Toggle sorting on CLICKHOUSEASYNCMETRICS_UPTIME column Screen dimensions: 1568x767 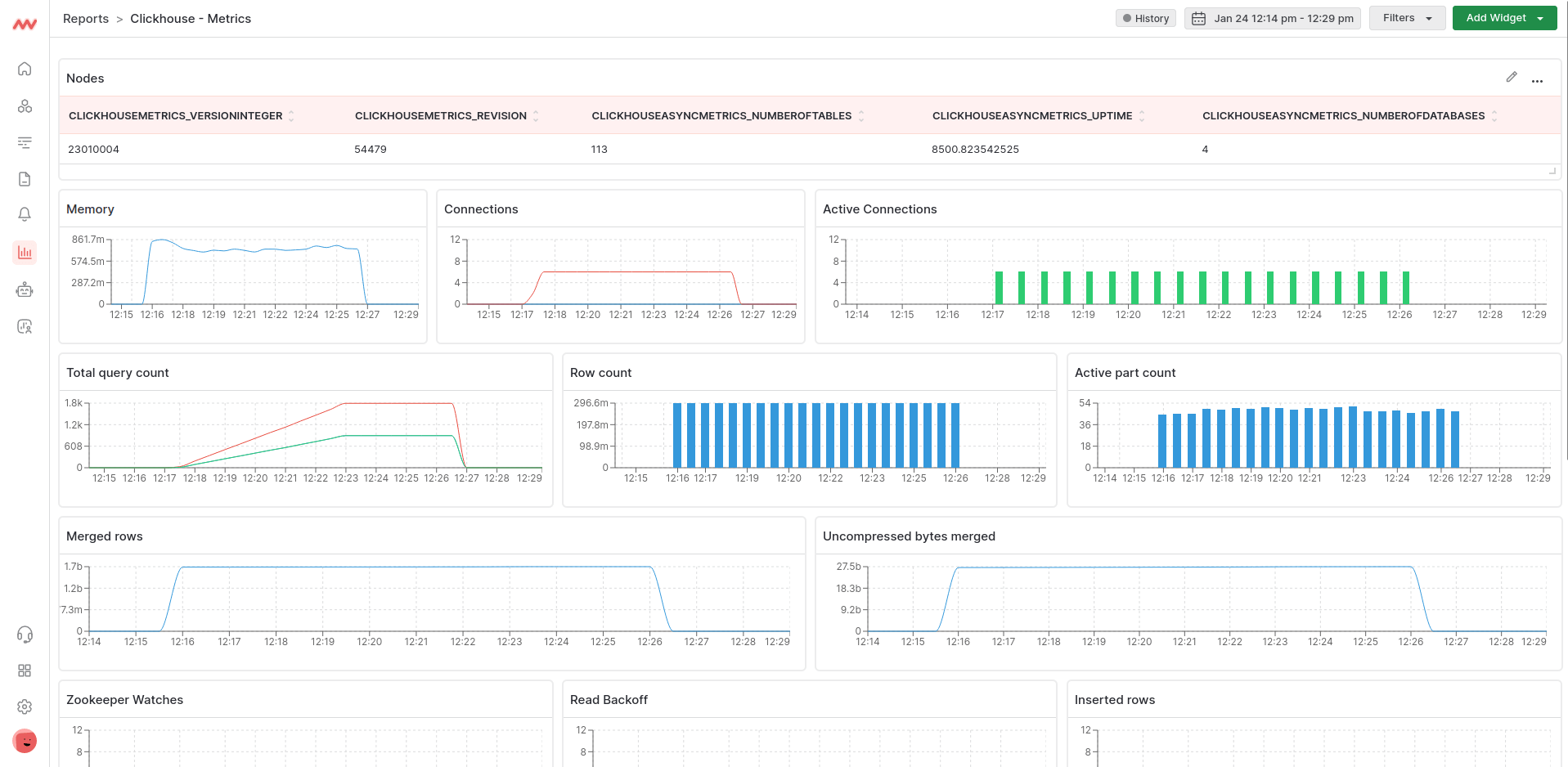tap(1142, 115)
